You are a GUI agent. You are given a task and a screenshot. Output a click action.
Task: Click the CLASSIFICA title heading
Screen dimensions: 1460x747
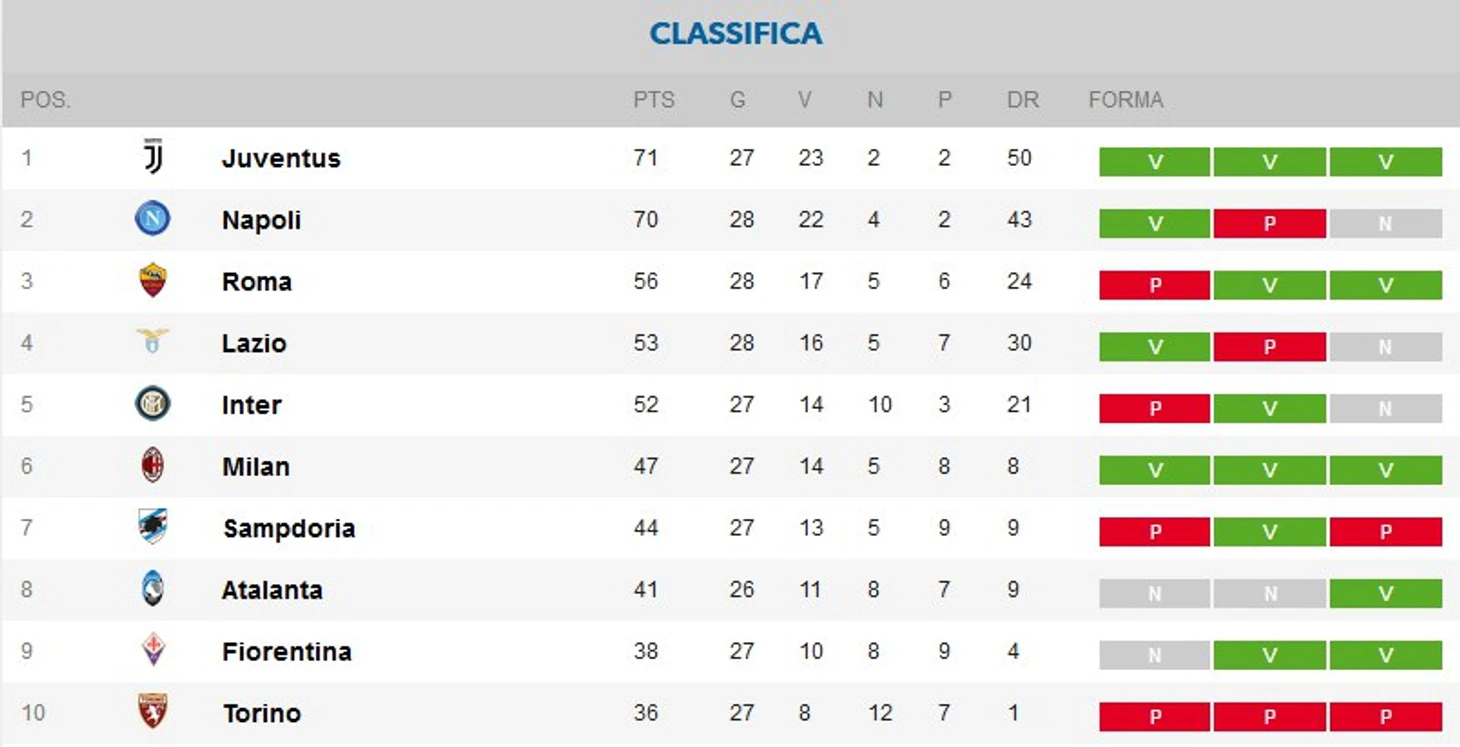pyautogui.click(x=736, y=34)
